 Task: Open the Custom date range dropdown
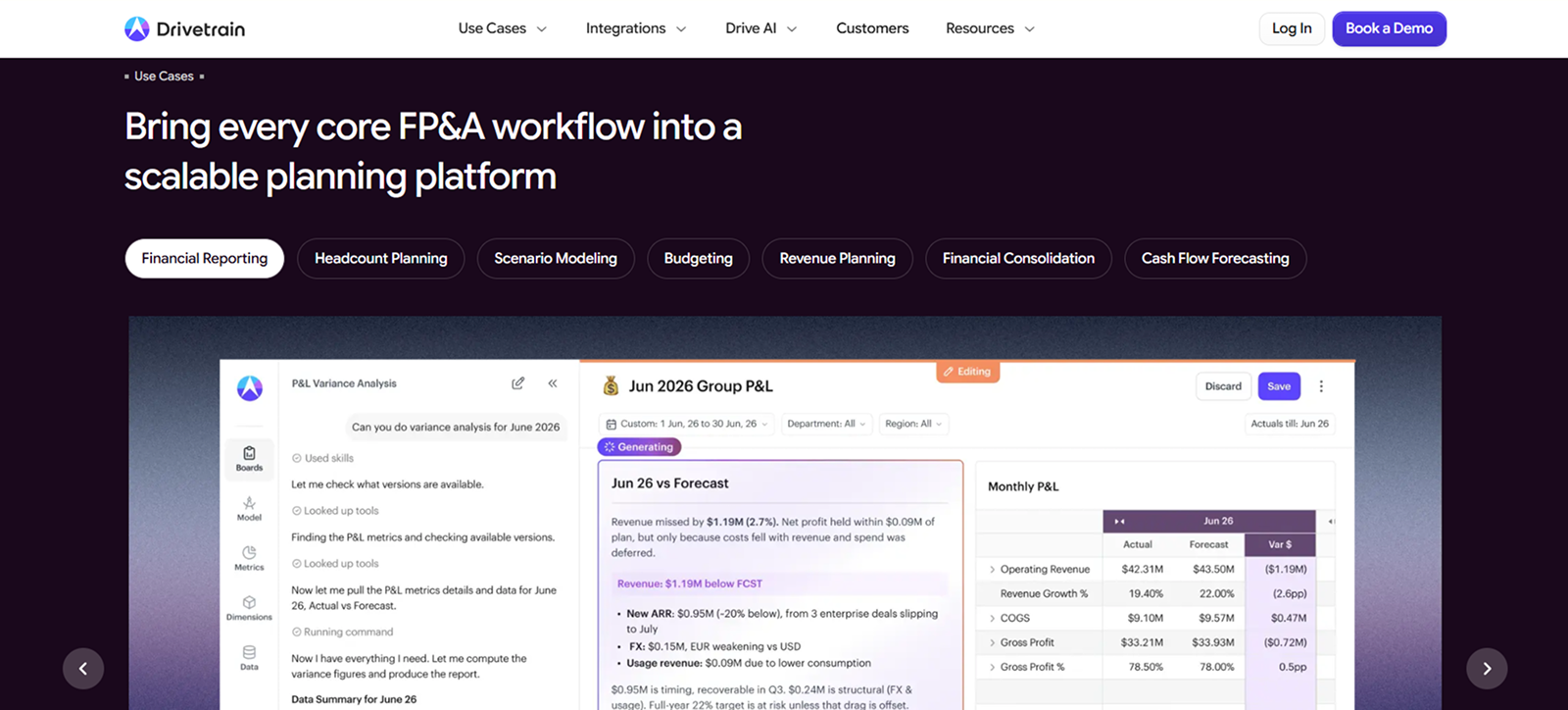[x=687, y=424]
